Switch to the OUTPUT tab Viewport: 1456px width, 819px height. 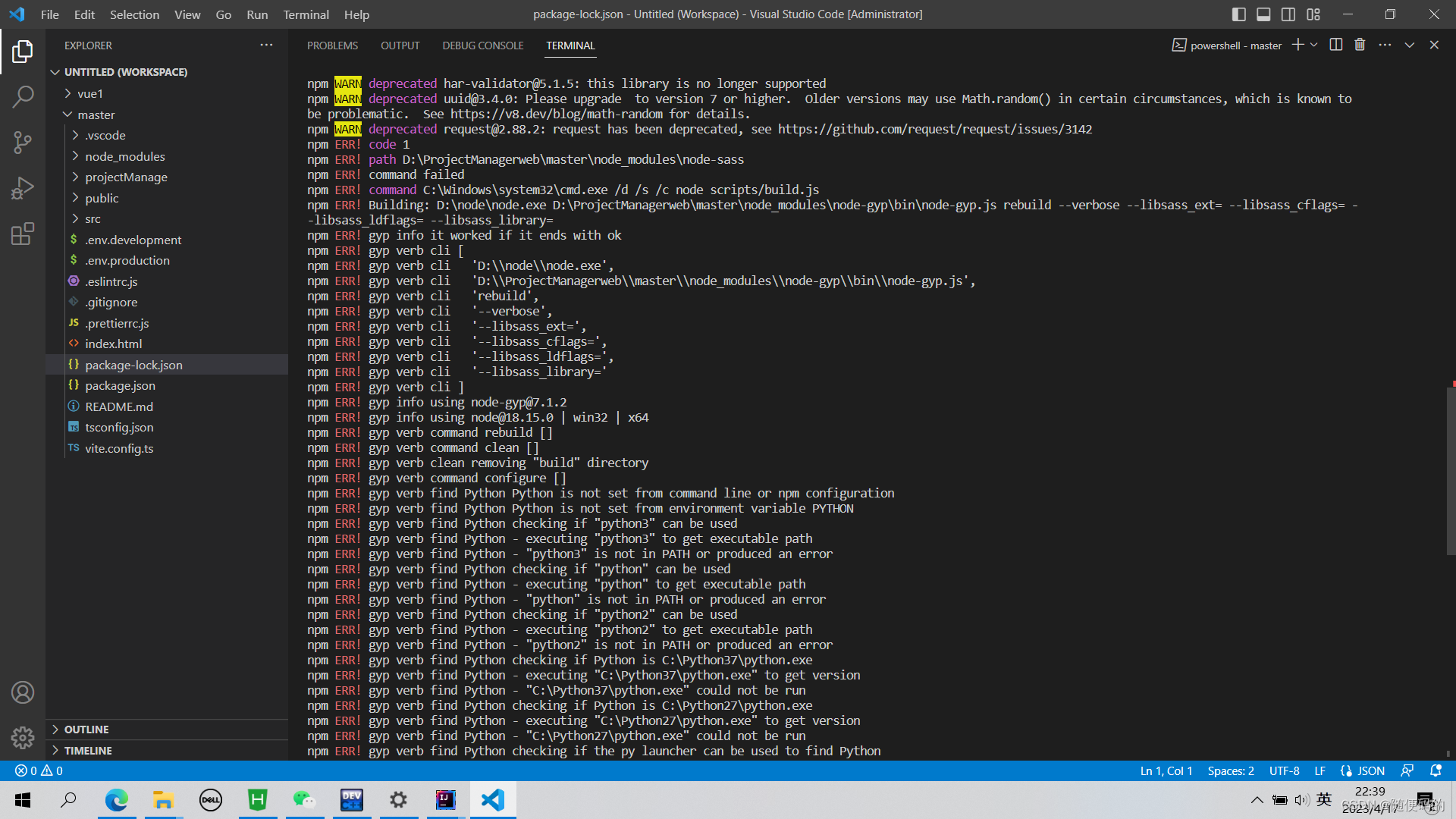[400, 45]
